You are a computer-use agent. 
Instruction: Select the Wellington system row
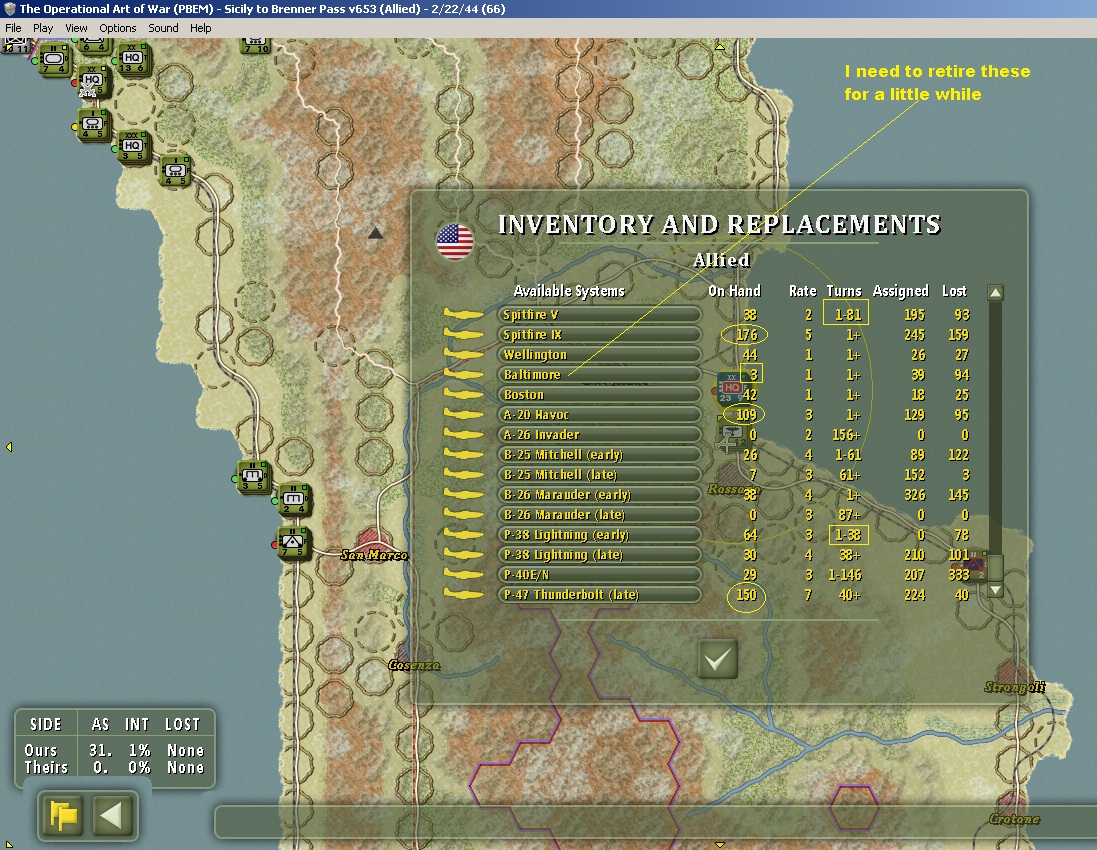tap(599, 355)
